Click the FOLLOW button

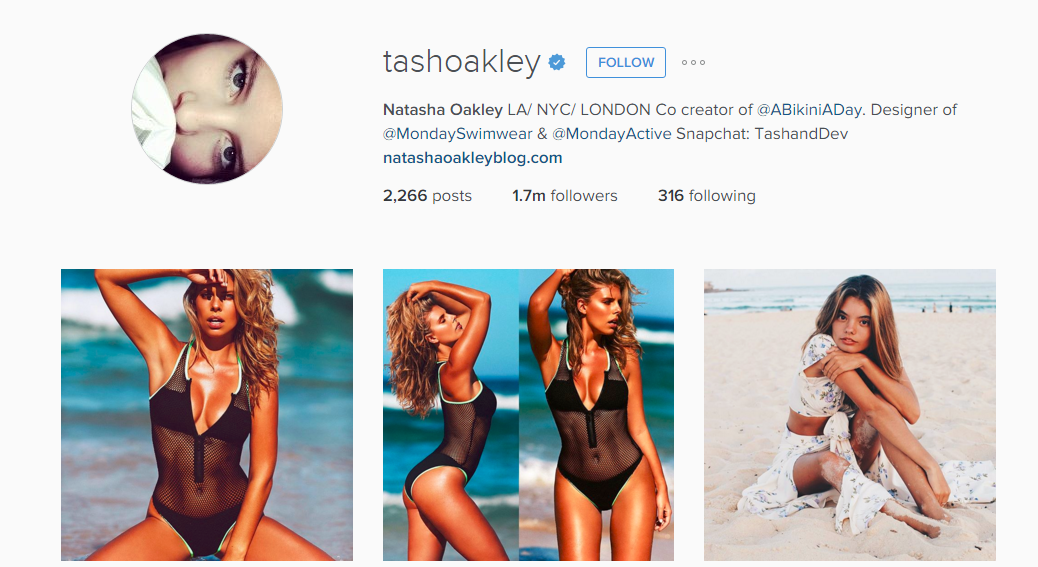pyautogui.click(x=626, y=62)
